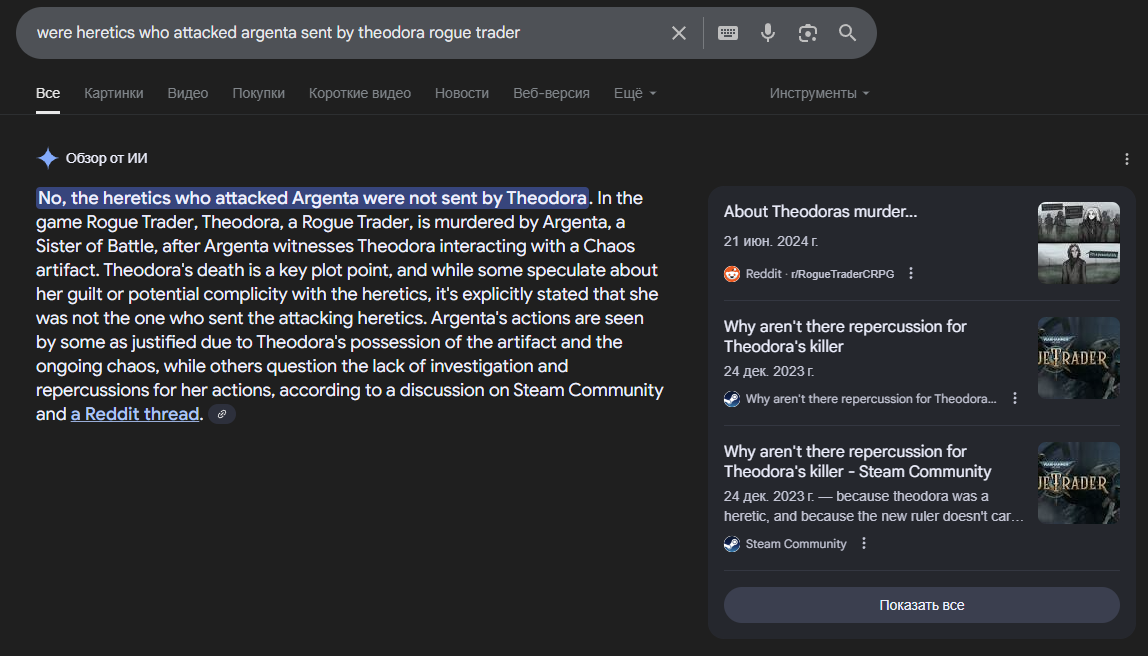
Task: Expand the Ещё dropdown in search tabs
Action: click(634, 93)
